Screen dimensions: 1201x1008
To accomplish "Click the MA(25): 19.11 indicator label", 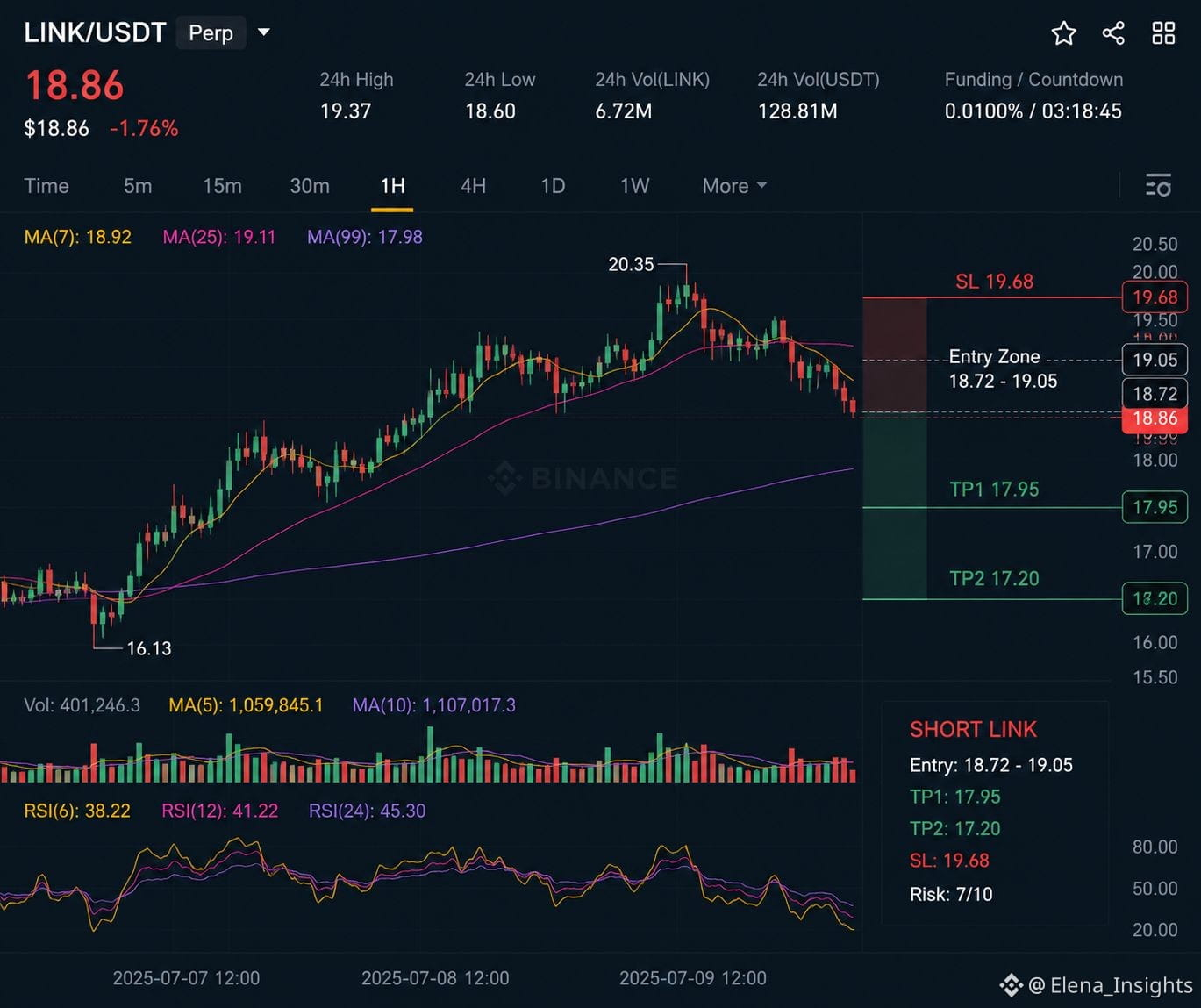I will [x=219, y=237].
